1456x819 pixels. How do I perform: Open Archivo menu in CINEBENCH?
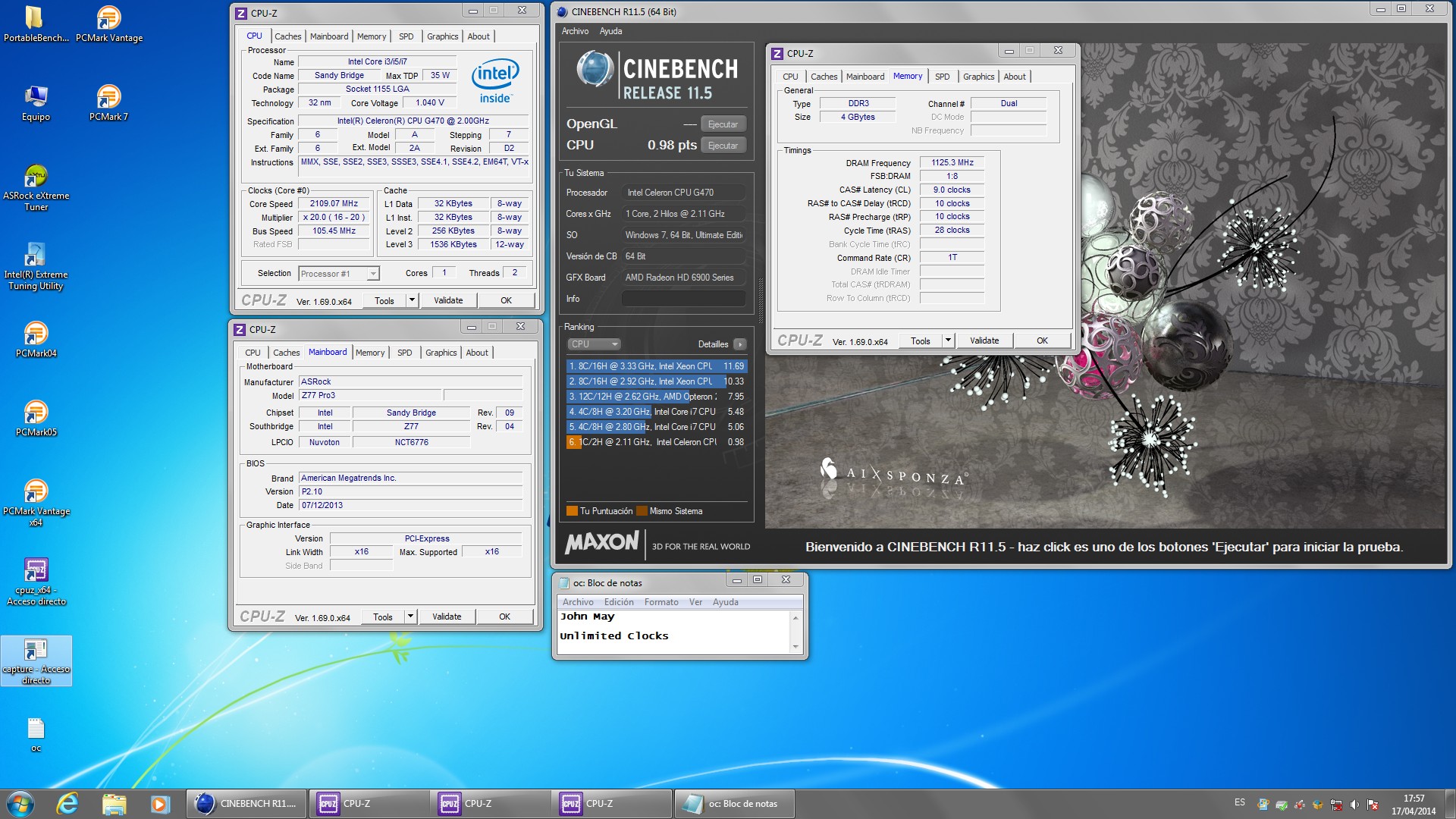click(575, 31)
